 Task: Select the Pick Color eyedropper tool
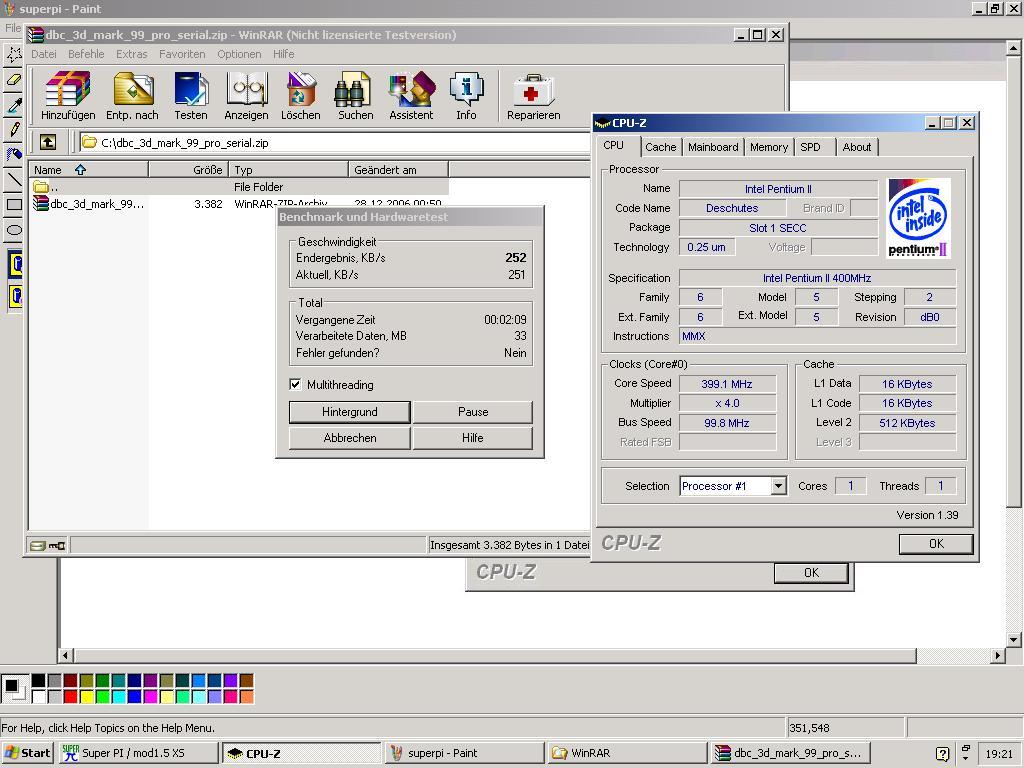tap(14, 104)
